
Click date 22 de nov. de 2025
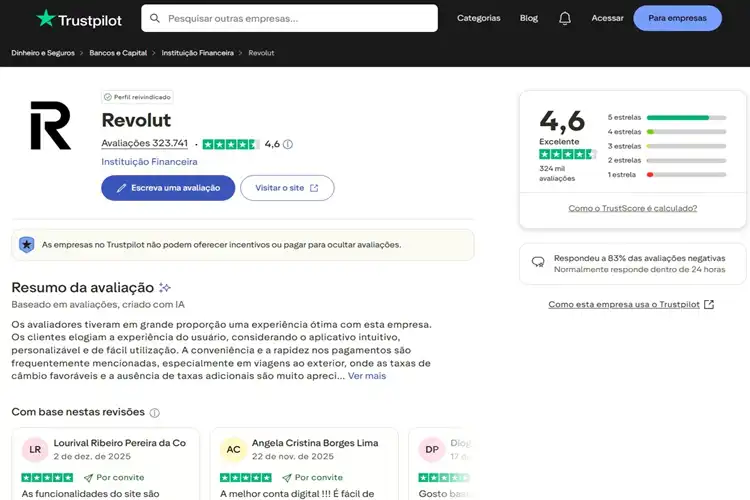(x=293, y=456)
